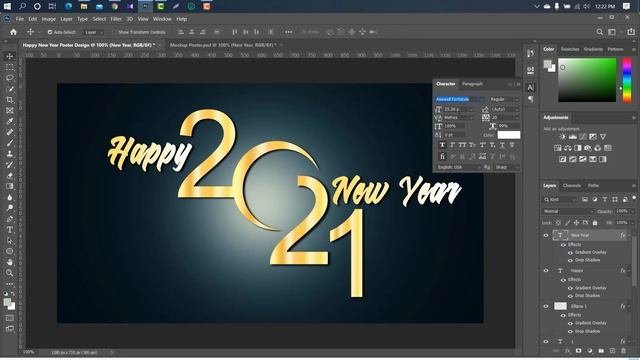Image resolution: width=640 pixels, height=360 pixels.
Task: Hide the New Year text layer
Action: [x=546, y=235]
